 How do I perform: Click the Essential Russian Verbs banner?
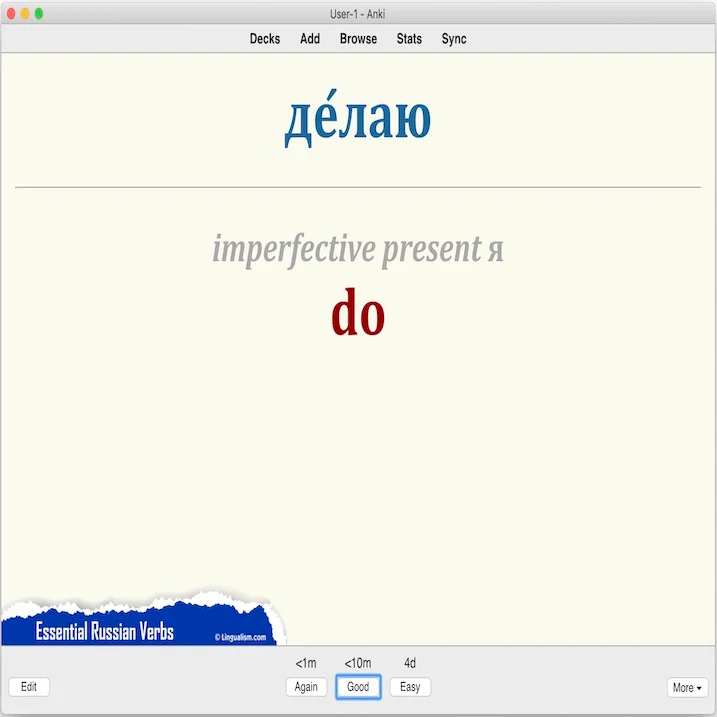[105, 631]
